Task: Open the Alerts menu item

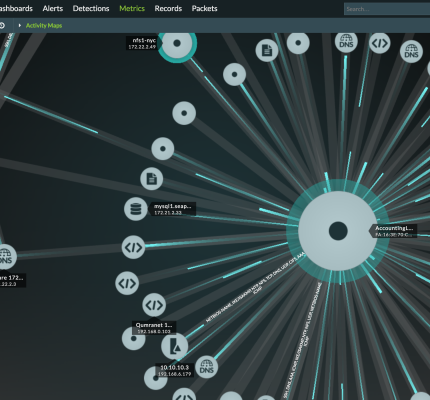Action: pyautogui.click(x=53, y=8)
